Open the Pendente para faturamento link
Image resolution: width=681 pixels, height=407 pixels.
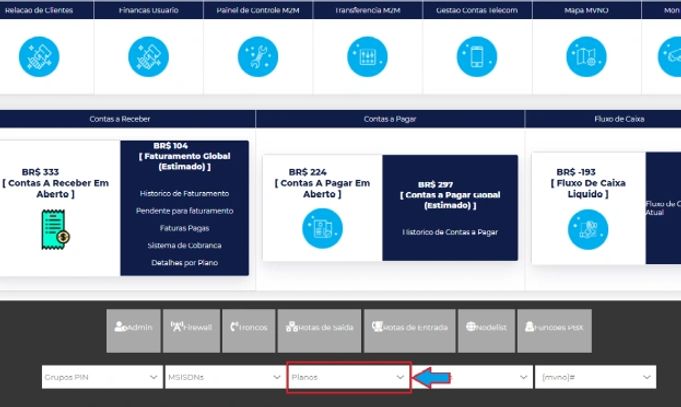(185, 211)
